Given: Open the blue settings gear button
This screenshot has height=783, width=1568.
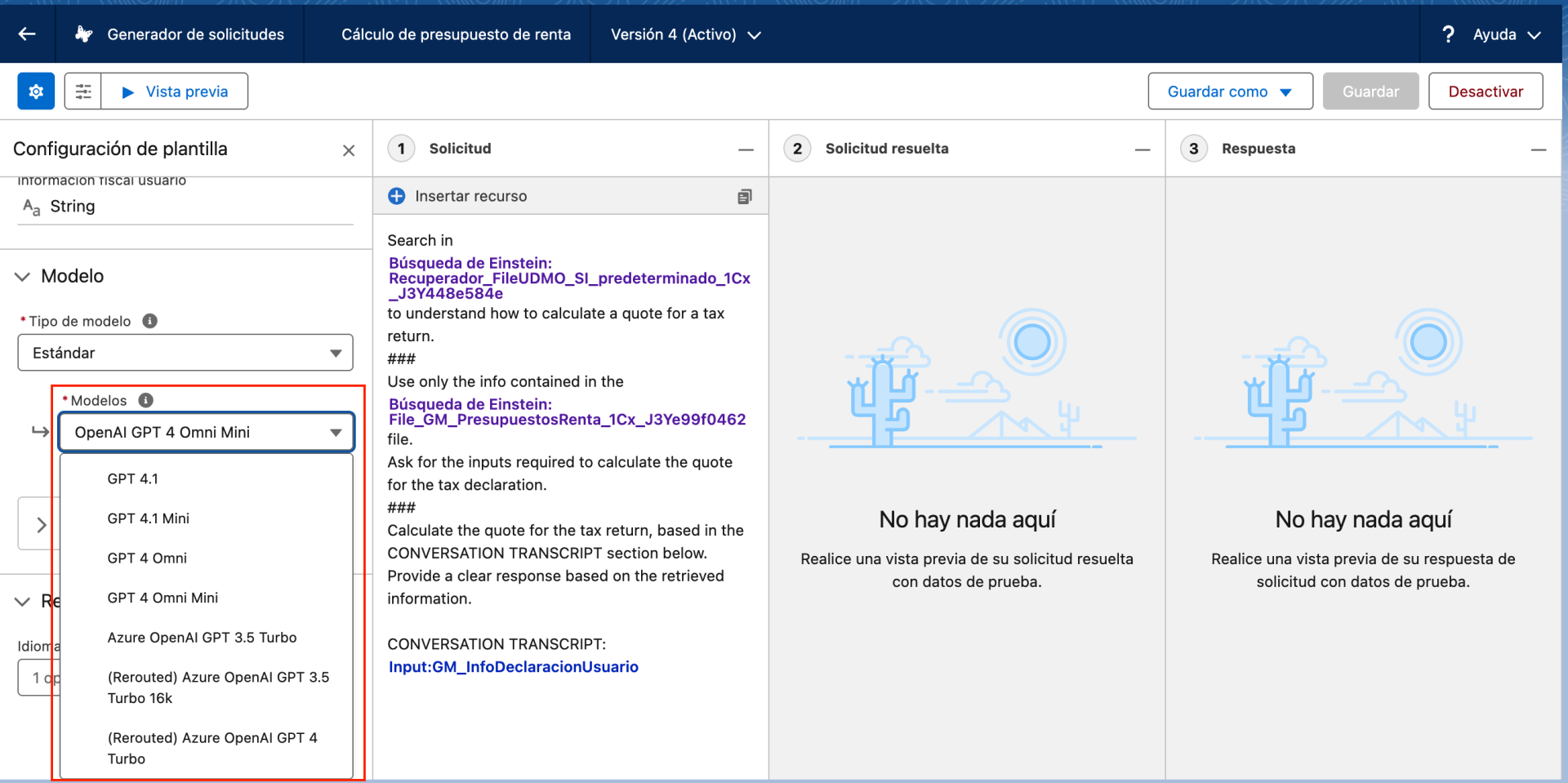Looking at the screenshot, I should [x=36, y=91].
